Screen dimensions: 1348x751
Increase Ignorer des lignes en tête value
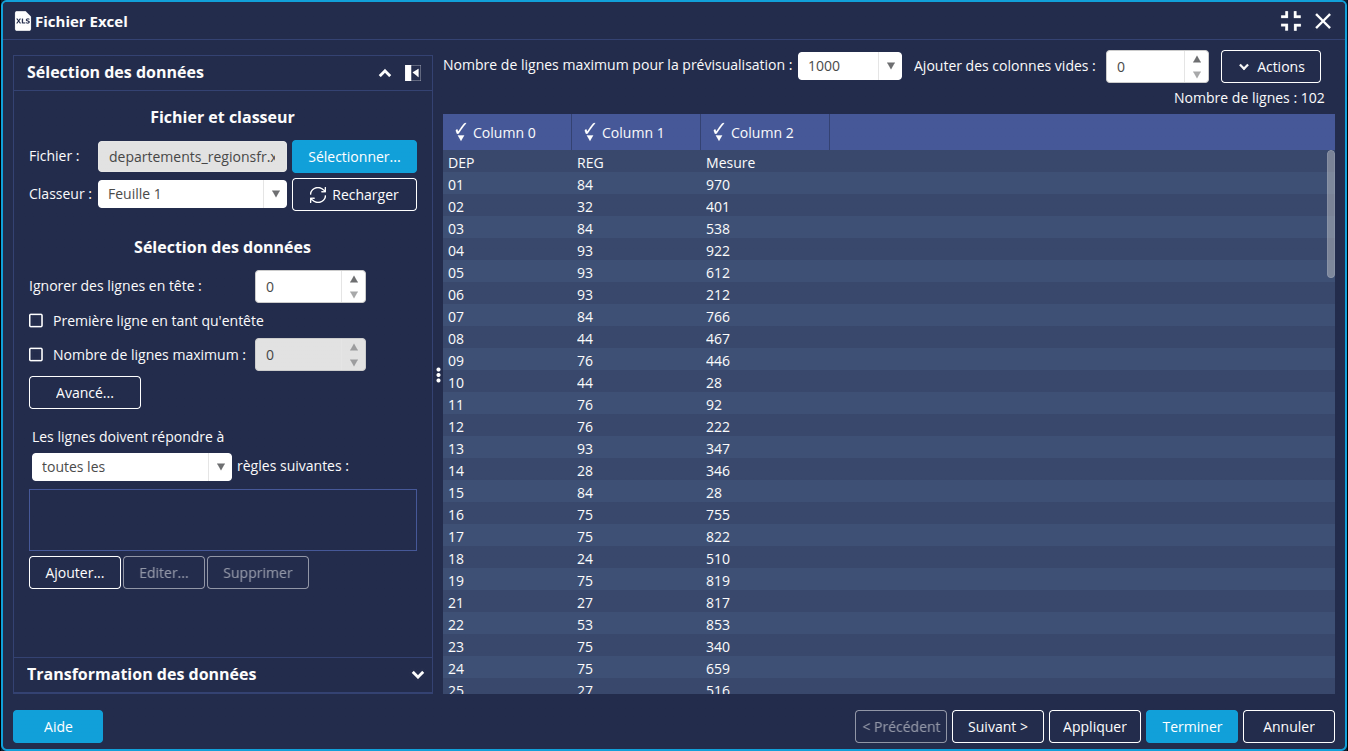353,279
